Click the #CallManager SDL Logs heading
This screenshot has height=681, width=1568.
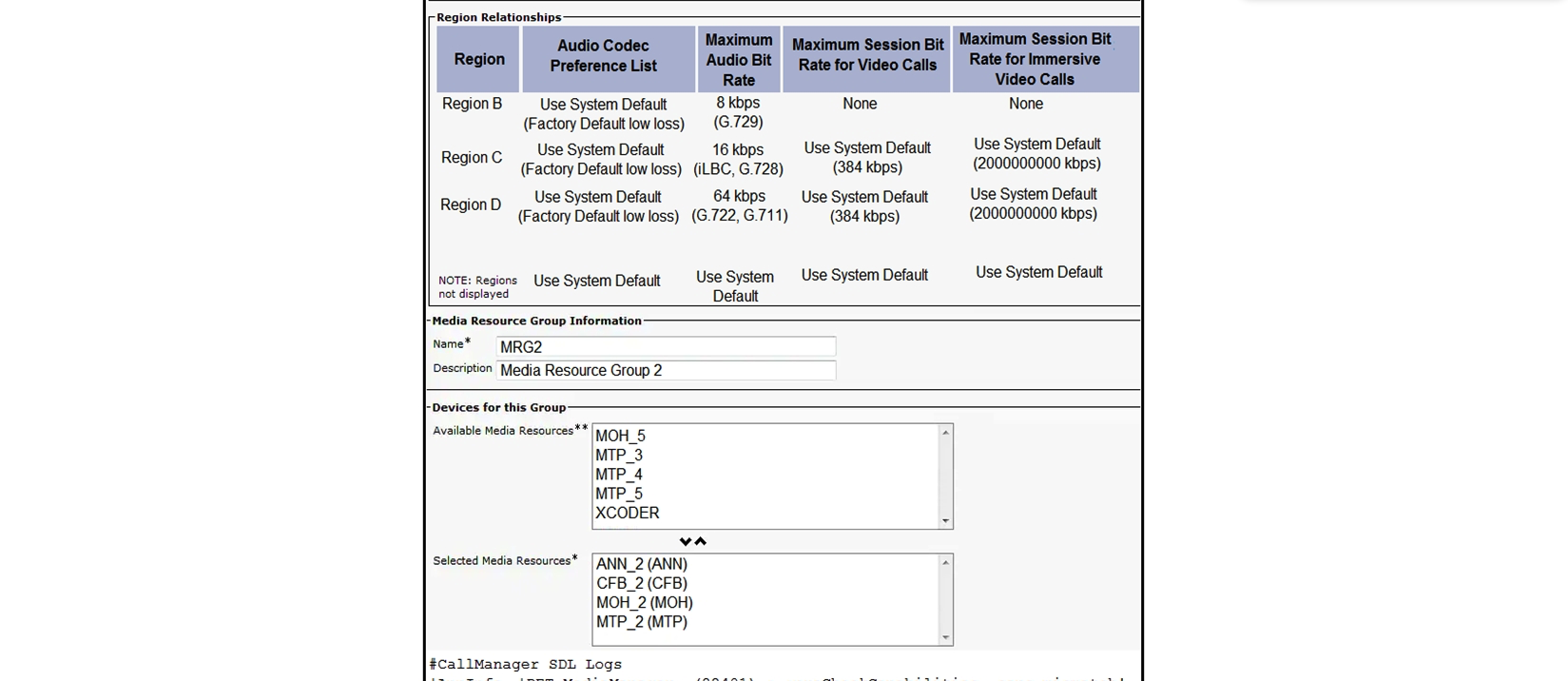(x=525, y=665)
